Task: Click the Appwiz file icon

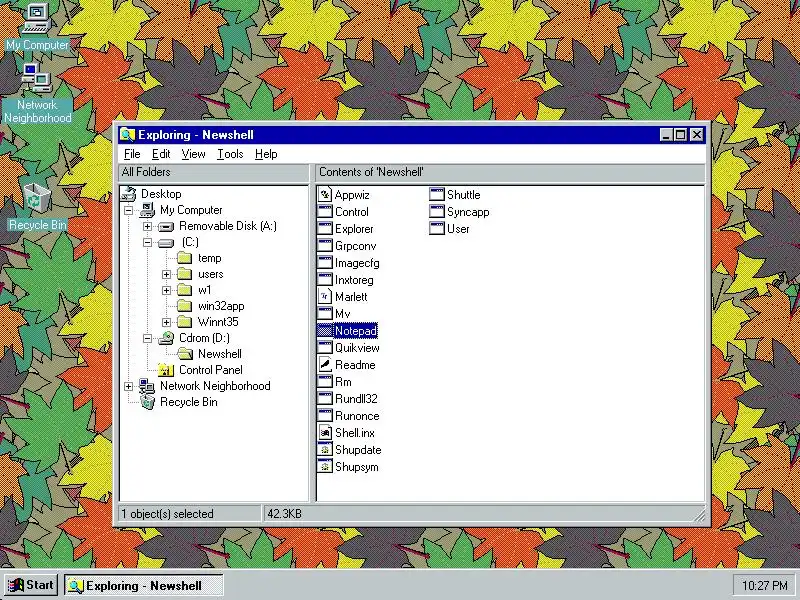Action: (324, 194)
